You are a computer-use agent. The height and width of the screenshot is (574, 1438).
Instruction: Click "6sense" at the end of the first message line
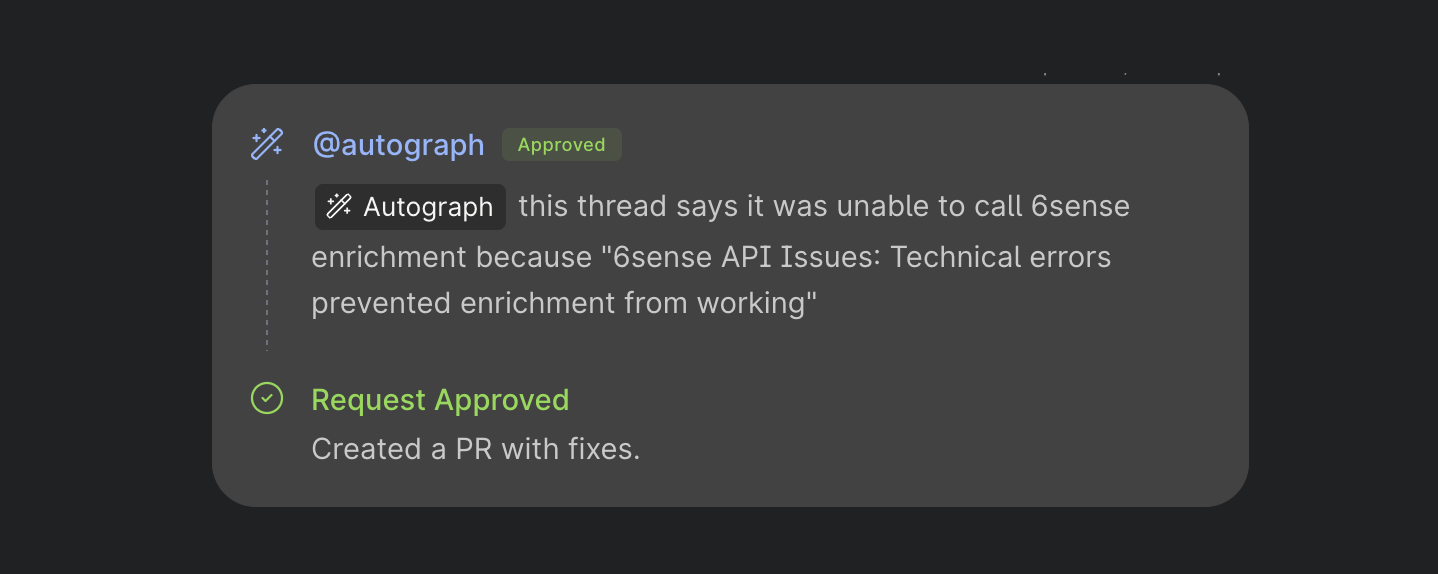tap(1081, 207)
